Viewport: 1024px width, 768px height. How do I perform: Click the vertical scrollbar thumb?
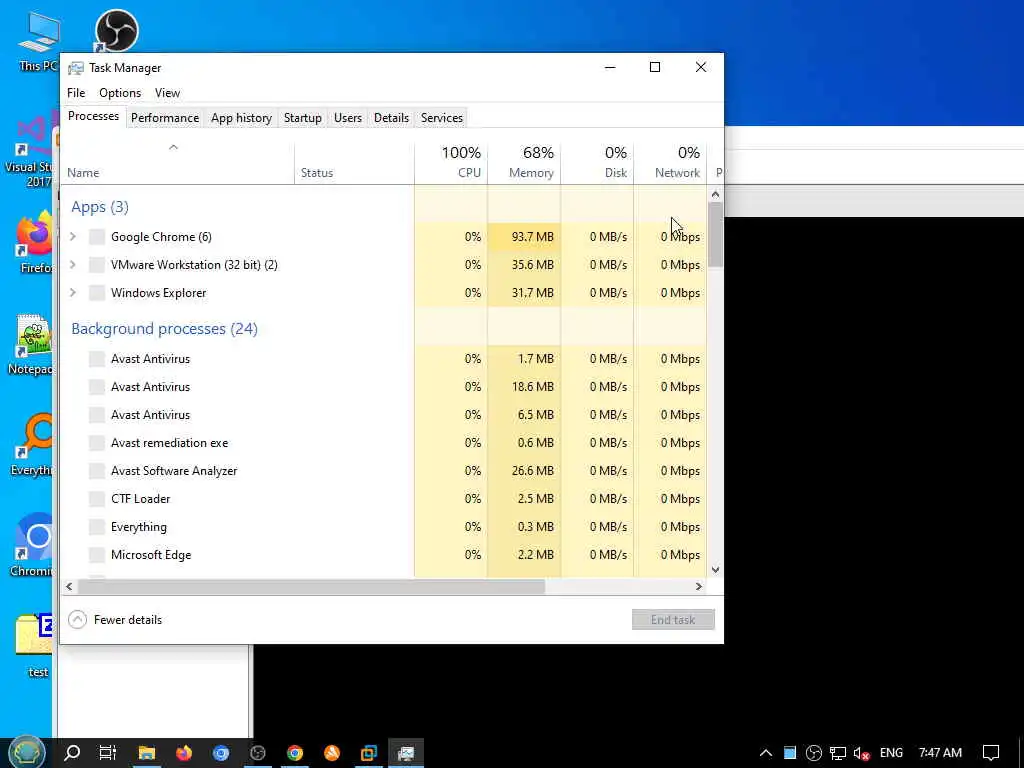click(x=715, y=234)
